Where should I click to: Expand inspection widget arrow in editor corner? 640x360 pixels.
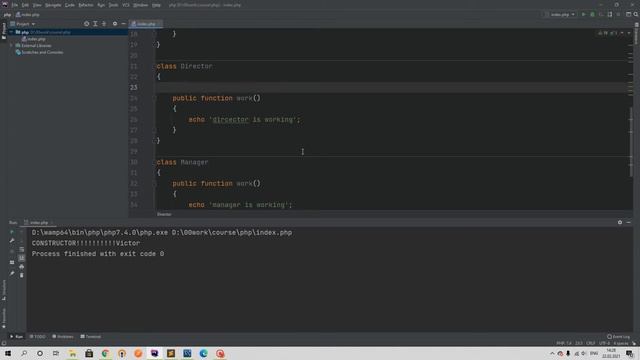(629, 33)
